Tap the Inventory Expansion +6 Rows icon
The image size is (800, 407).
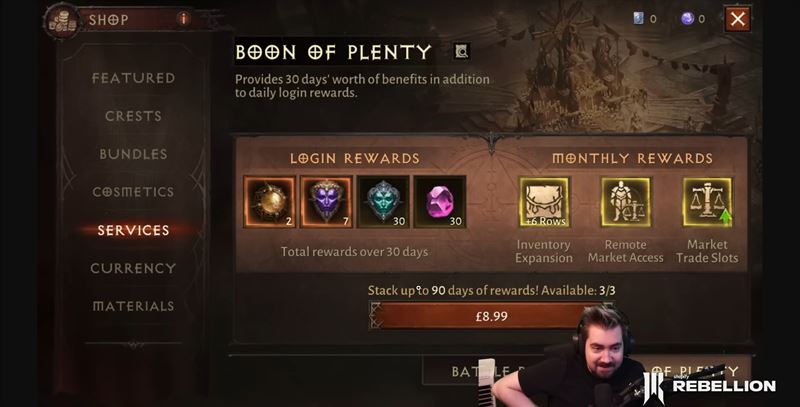(x=544, y=202)
